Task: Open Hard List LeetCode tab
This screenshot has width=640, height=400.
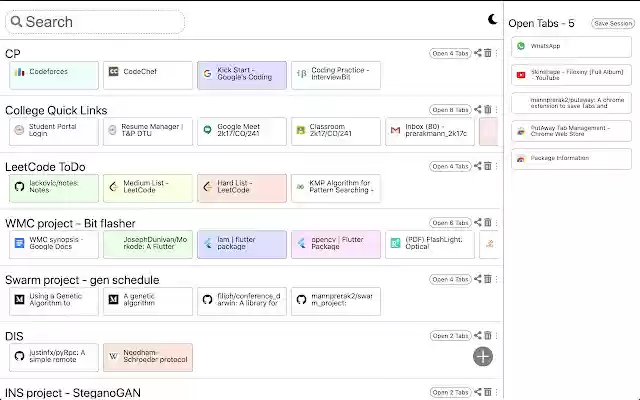Action: click(242, 188)
